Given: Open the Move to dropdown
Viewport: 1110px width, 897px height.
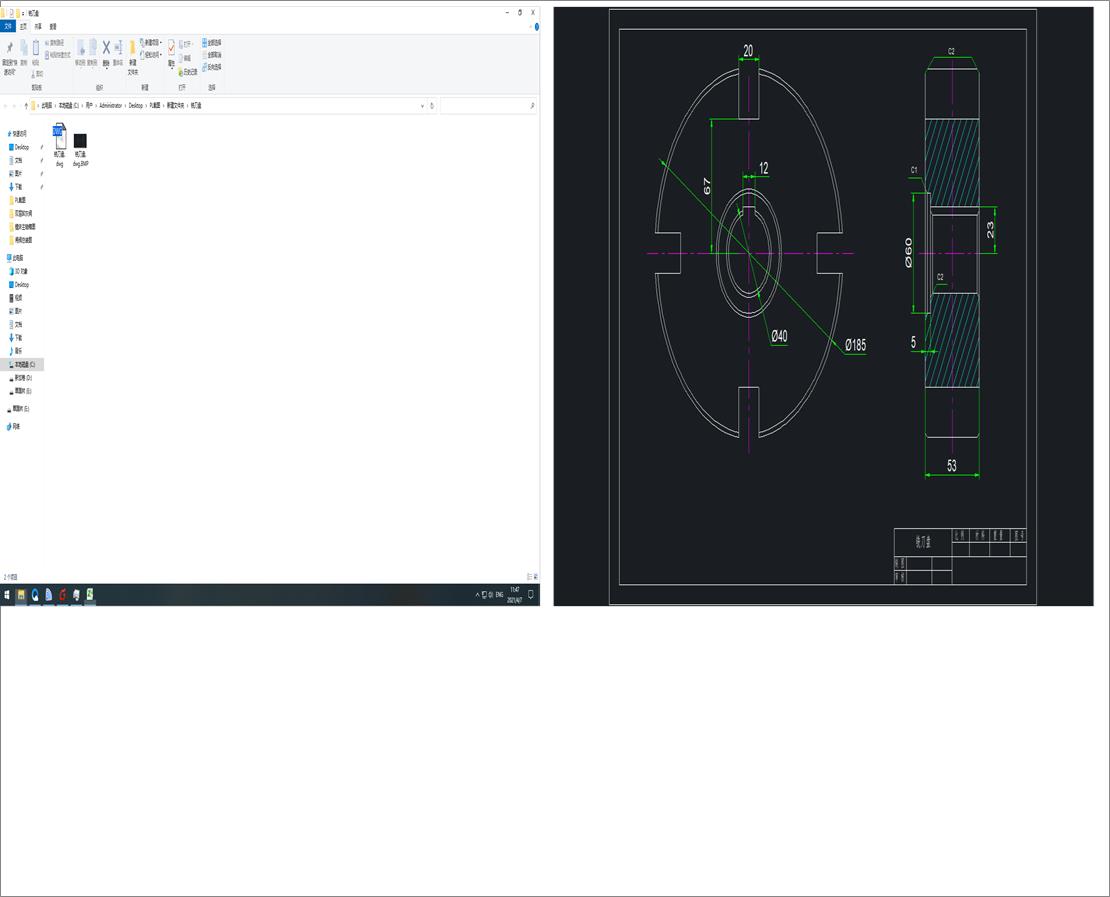Looking at the screenshot, I should pyautogui.click(x=81, y=53).
